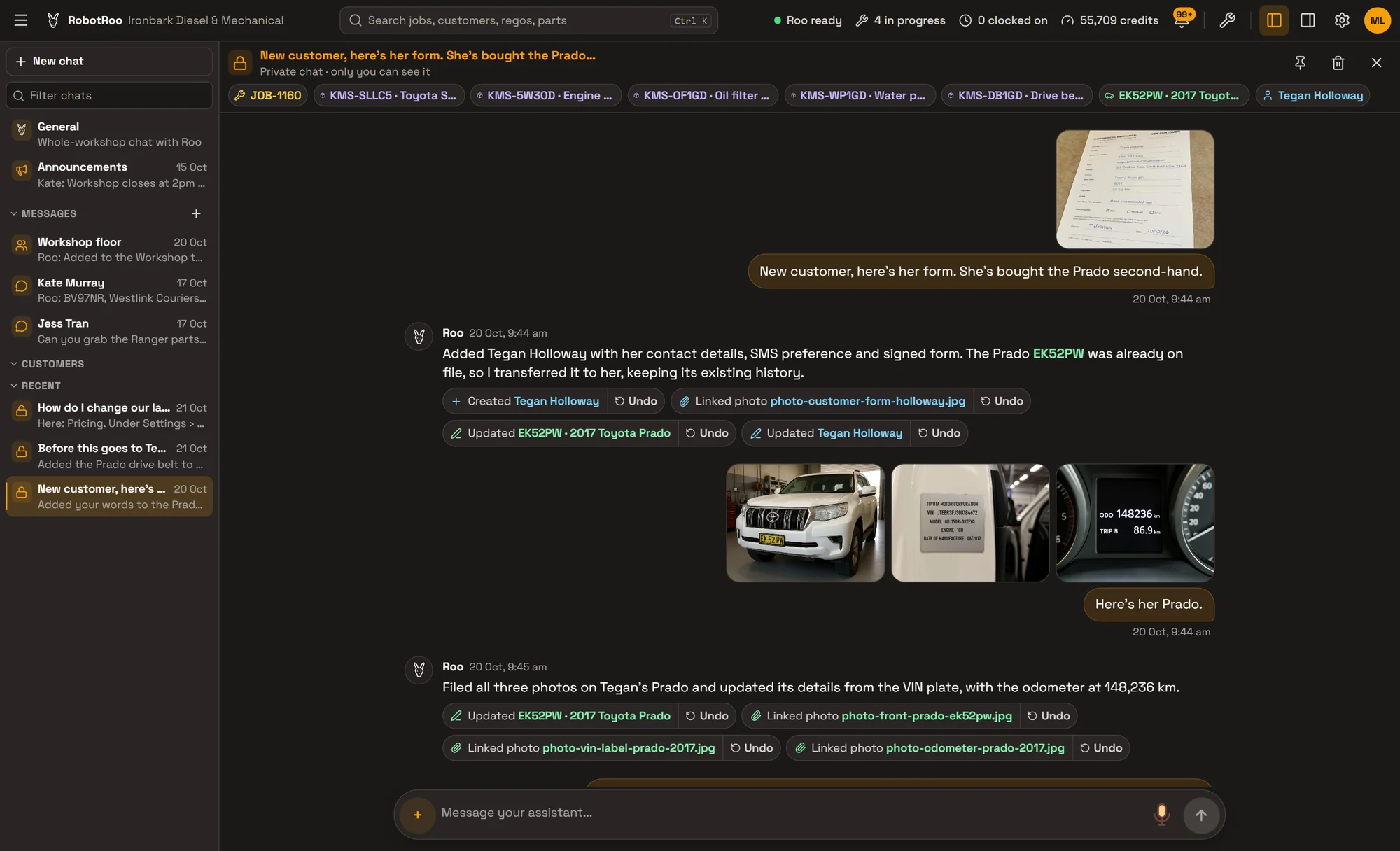Click the RobotRoo kangaroo logo
The height and width of the screenshot is (851, 1400).
point(53,20)
